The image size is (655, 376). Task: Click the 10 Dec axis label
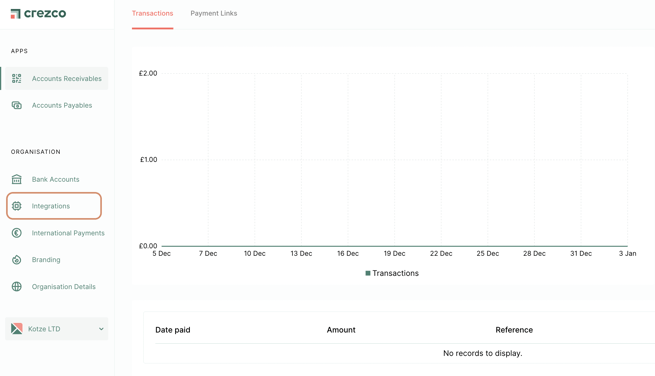255,254
